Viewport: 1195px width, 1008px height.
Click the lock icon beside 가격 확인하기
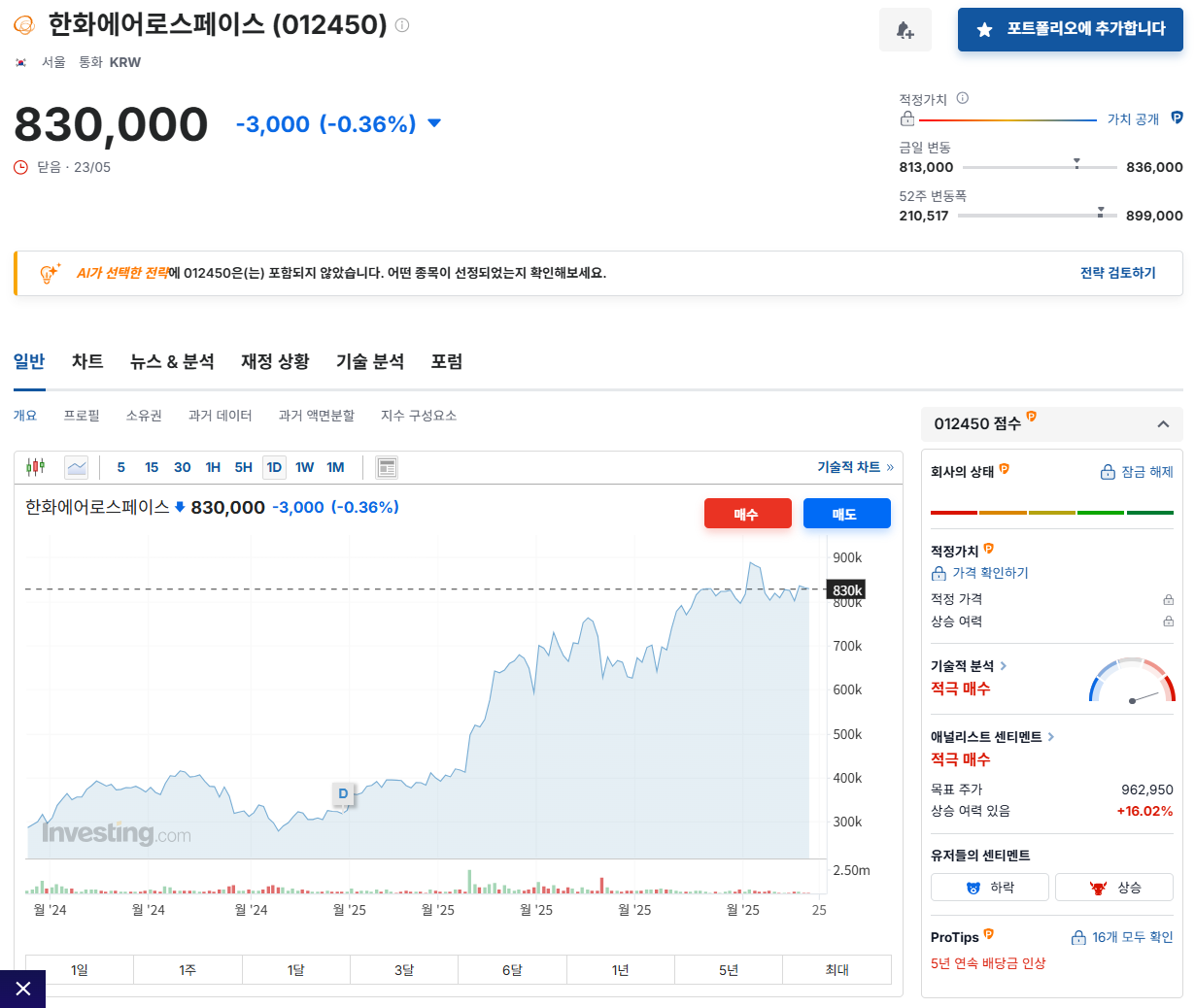click(939, 573)
